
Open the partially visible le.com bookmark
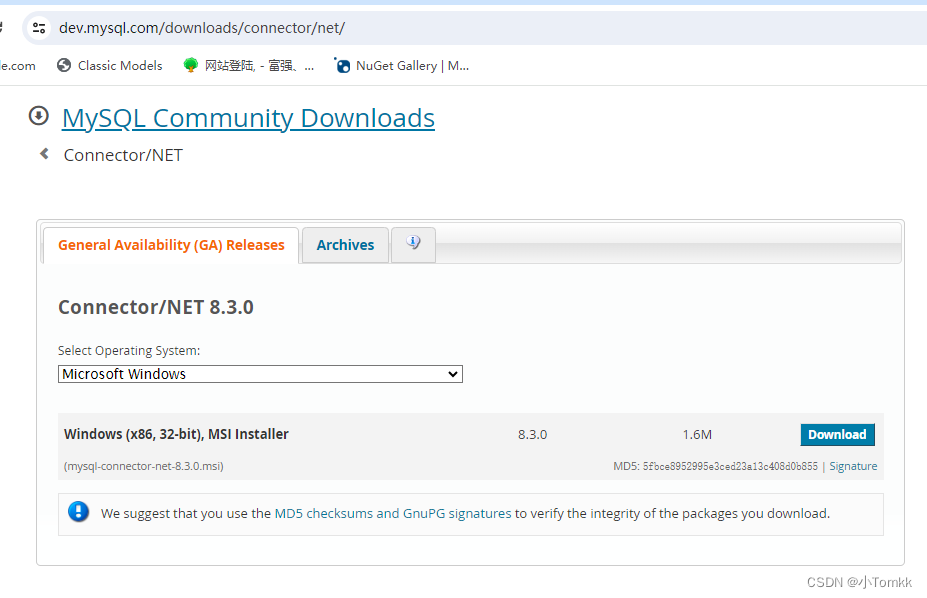17,66
